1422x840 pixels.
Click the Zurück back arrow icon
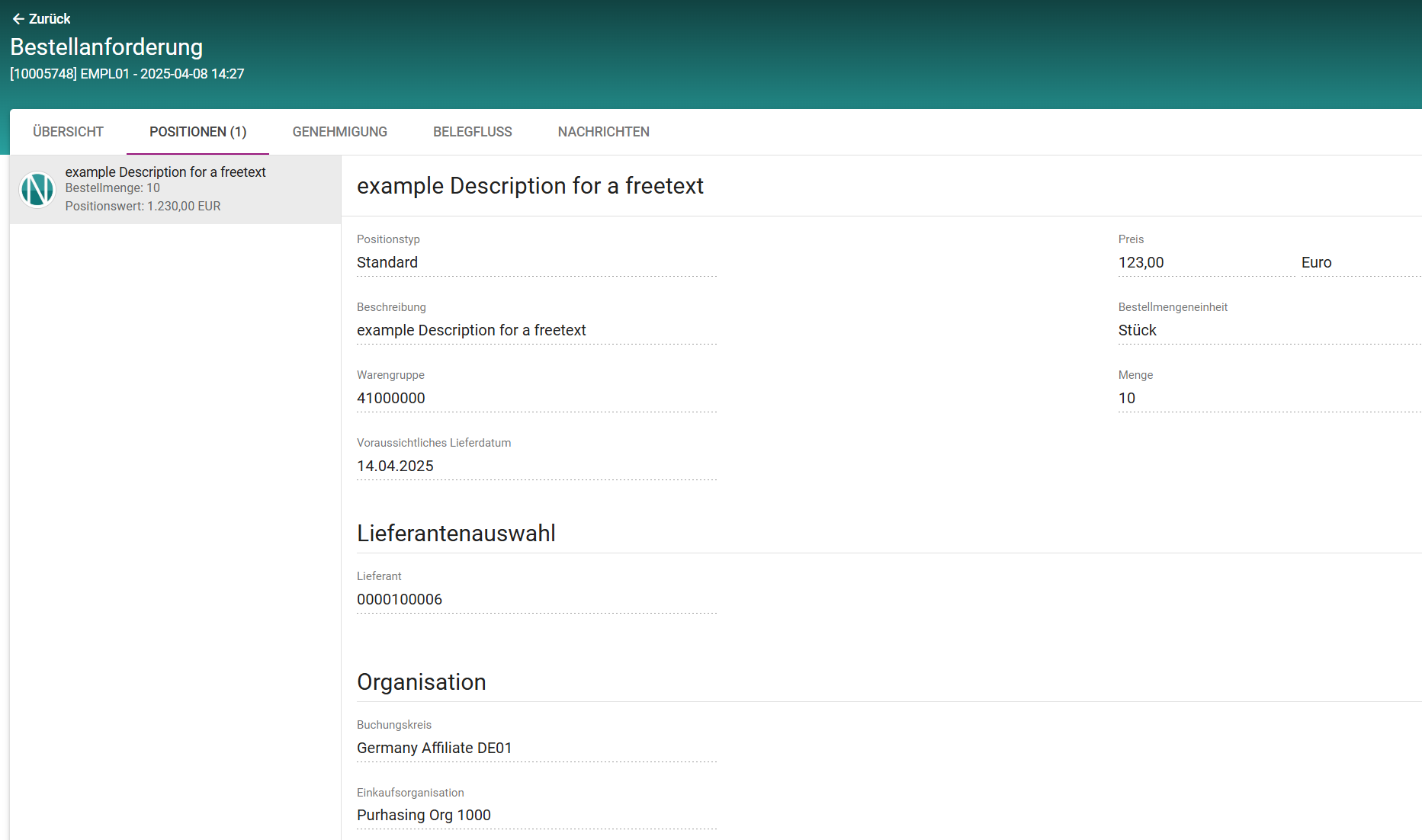18,19
